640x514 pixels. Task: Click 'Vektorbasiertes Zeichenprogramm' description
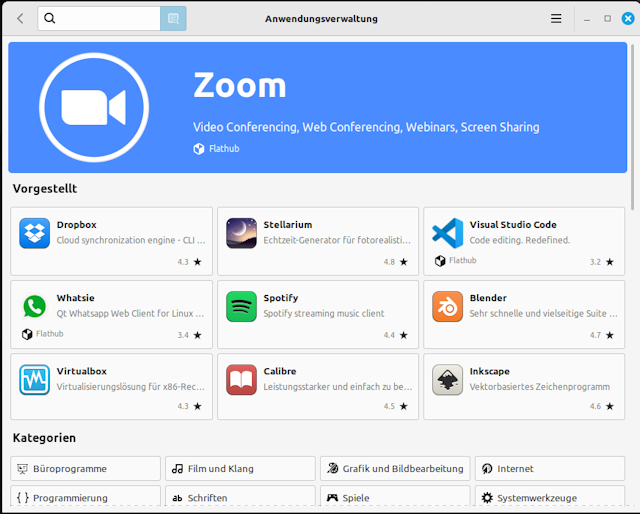540,387
